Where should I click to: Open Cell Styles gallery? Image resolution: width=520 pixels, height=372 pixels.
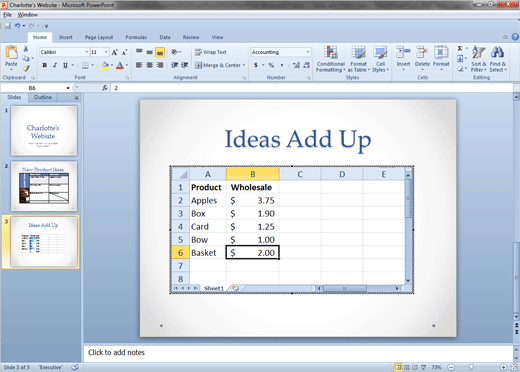coord(380,59)
